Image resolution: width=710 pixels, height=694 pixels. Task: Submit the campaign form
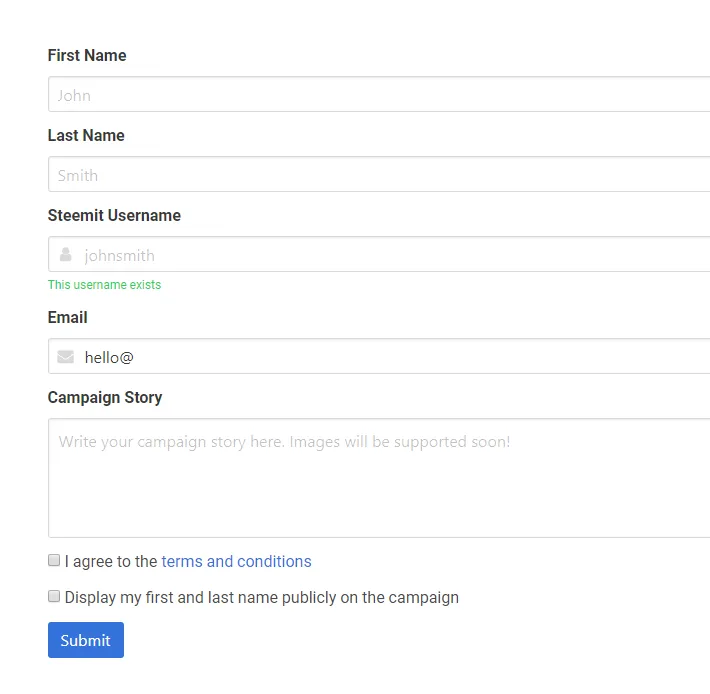(x=86, y=640)
